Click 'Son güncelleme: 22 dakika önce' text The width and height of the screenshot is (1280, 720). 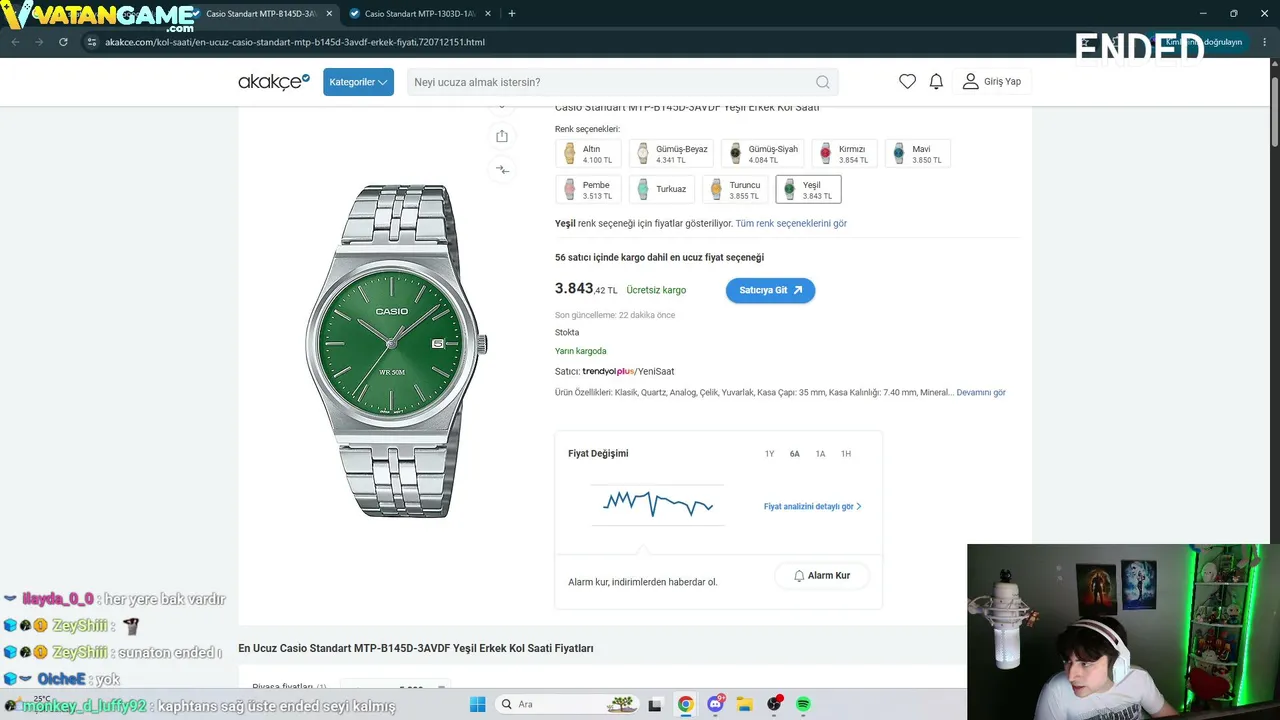pyautogui.click(x=615, y=315)
